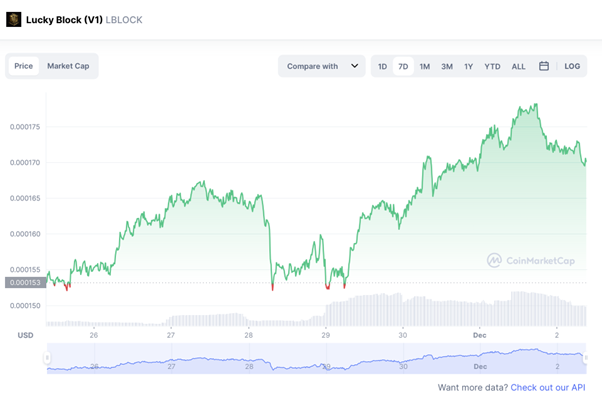The height and width of the screenshot is (399, 602).
Task: Choose the 7D time range
Action: [x=403, y=66]
